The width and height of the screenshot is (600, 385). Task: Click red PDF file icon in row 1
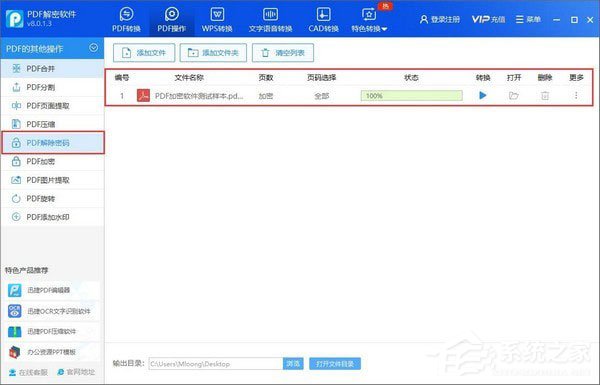click(143, 96)
